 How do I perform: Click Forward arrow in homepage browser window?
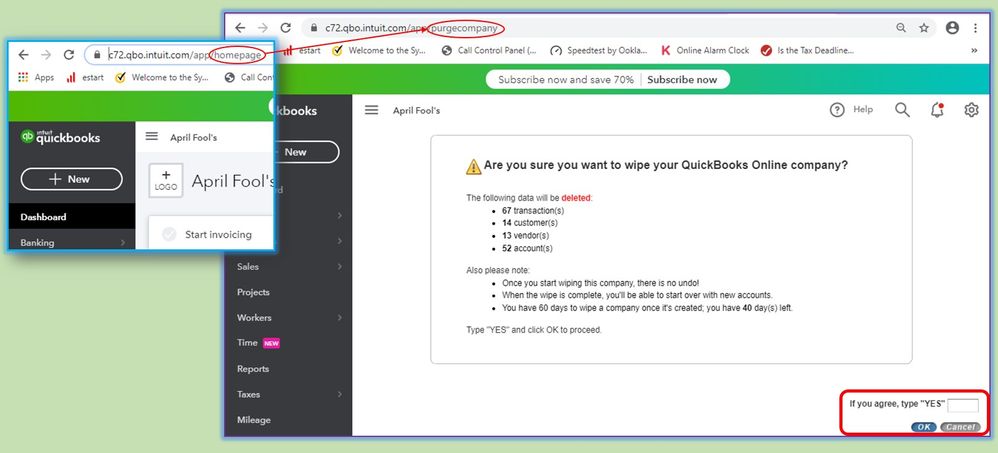point(46,55)
